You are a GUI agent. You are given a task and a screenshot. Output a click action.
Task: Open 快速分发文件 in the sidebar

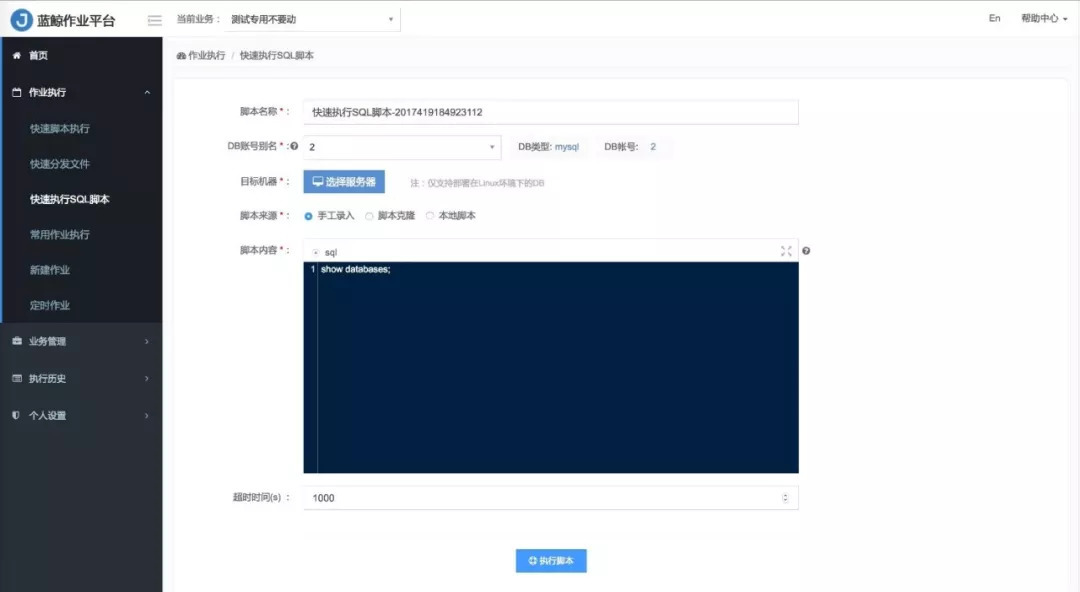click(x=60, y=164)
